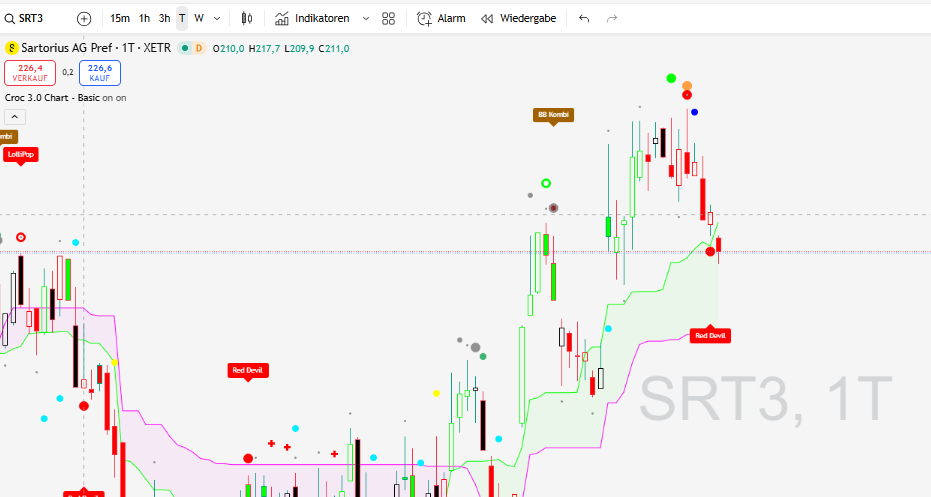Expand the timeframe dropdown chevron

[x=217, y=18]
